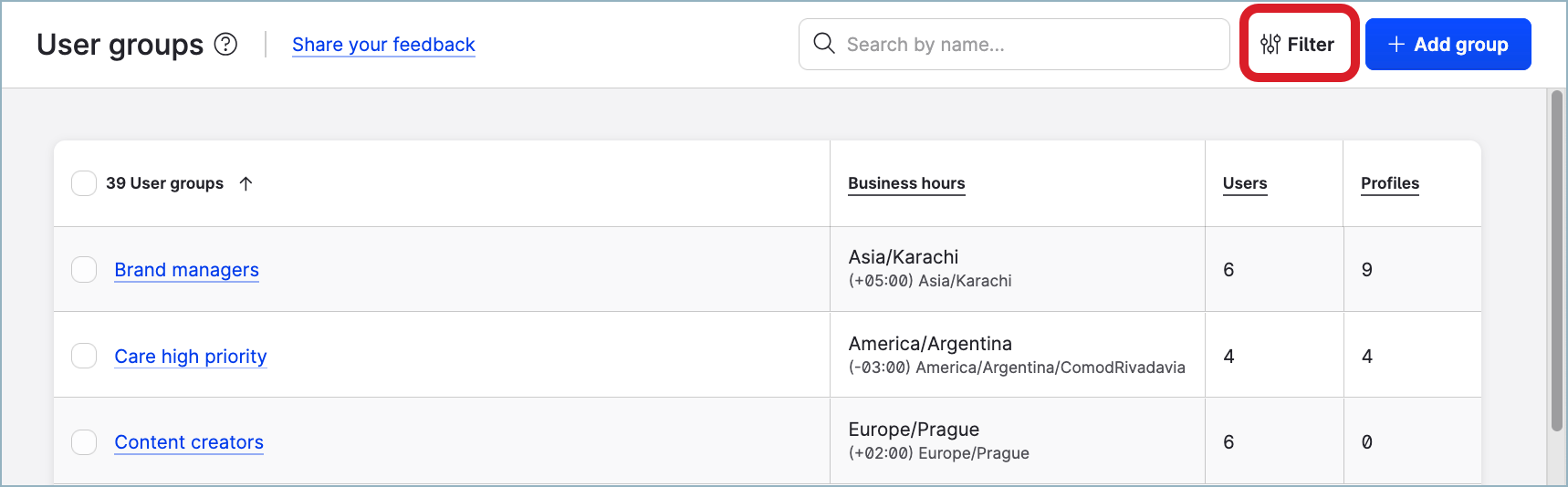Open the Content creators group
The height and width of the screenshot is (487, 1568).
click(x=189, y=442)
